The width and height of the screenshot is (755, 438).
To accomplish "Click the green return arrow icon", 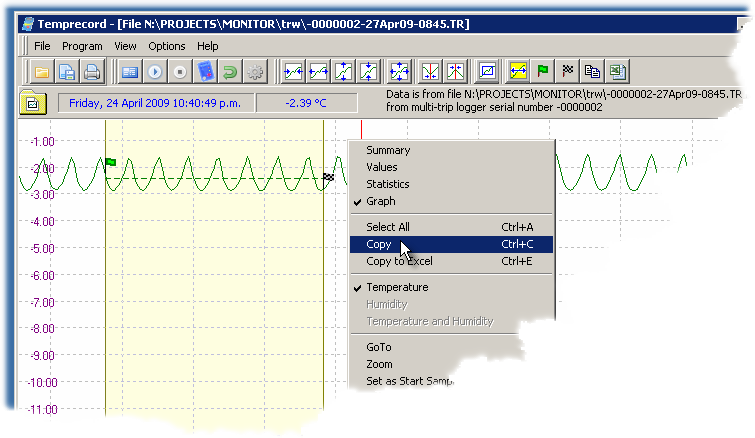I will pyautogui.click(x=230, y=72).
